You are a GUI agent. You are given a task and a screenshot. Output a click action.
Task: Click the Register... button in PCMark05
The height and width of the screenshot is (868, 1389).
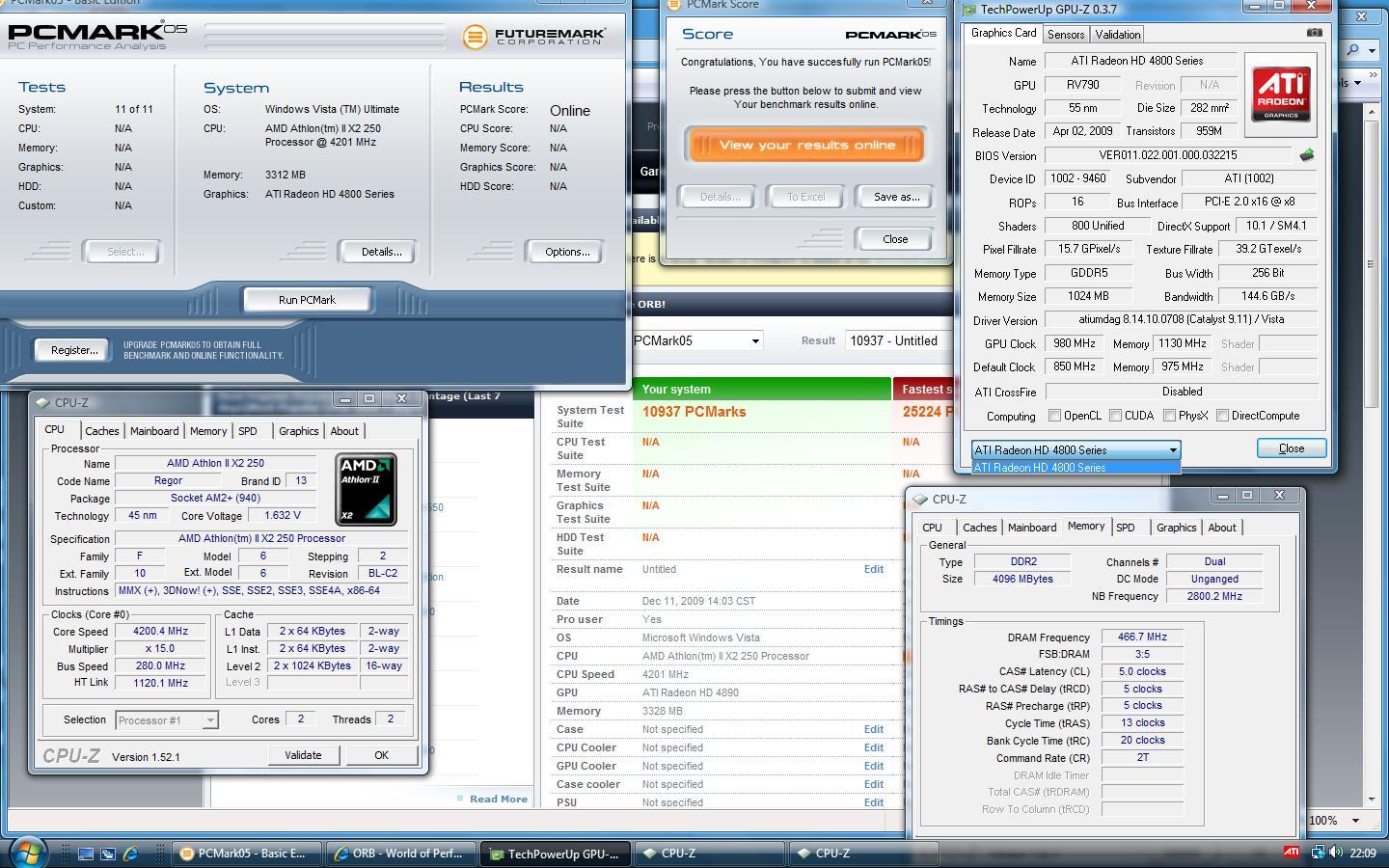74,350
